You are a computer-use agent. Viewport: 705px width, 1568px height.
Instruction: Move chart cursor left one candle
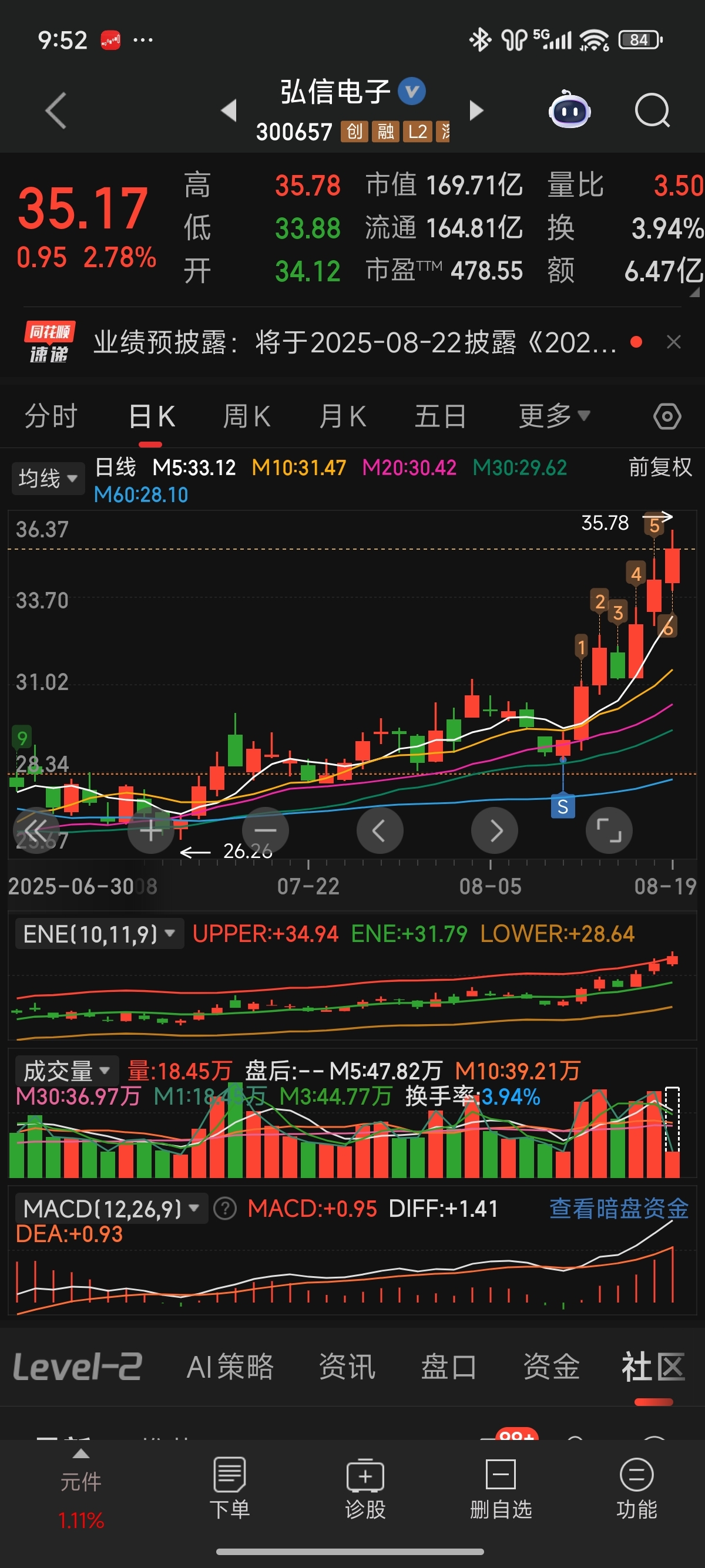tap(380, 830)
